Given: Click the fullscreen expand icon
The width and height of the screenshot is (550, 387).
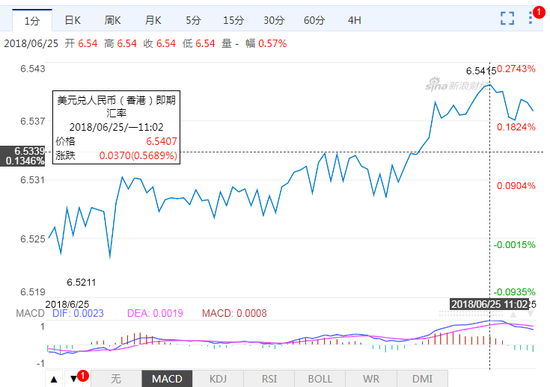Looking at the screenshot, I should pyautogui.click(x=507, y=18).
